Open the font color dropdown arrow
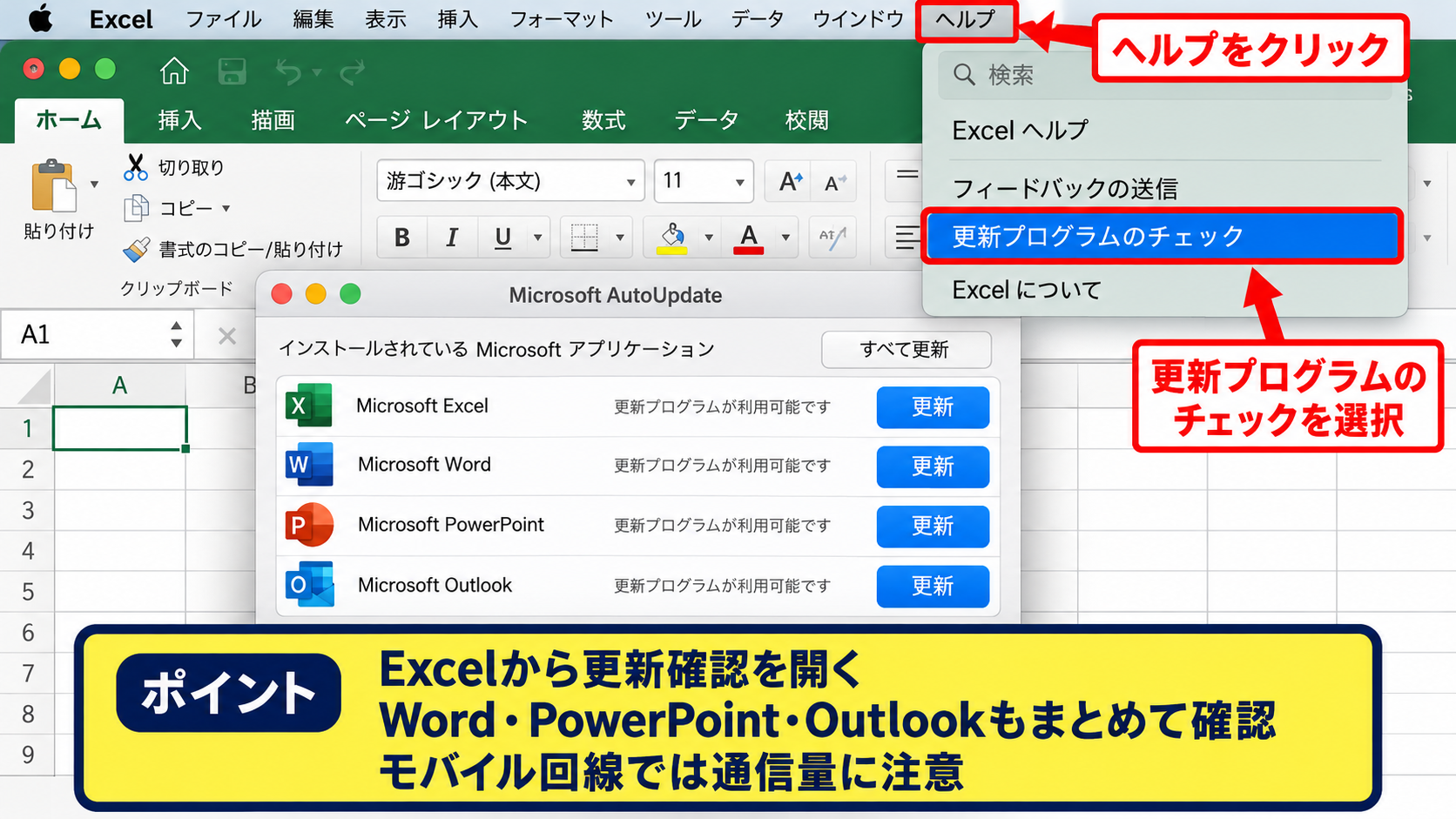Screen dimensions: 1456x819 pos(785,237)
